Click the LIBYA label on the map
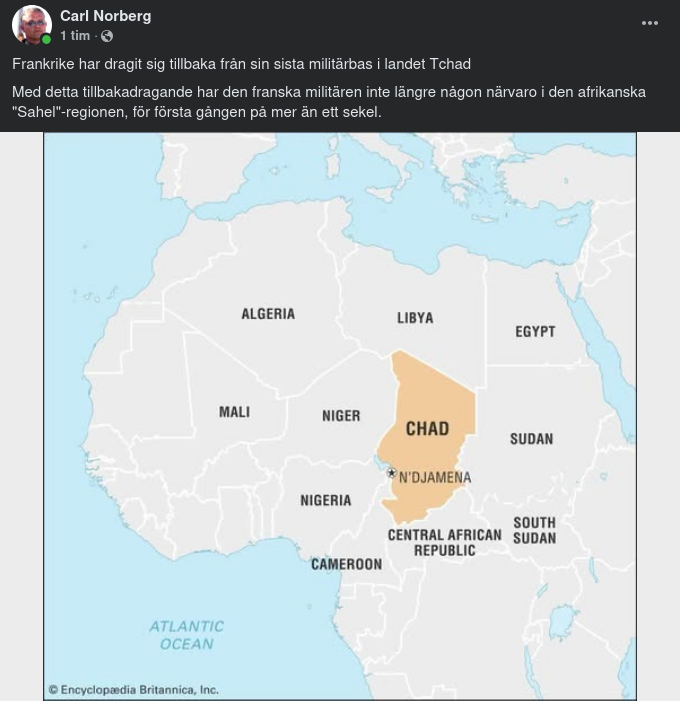The image size is (680, 701). [415, 318]
